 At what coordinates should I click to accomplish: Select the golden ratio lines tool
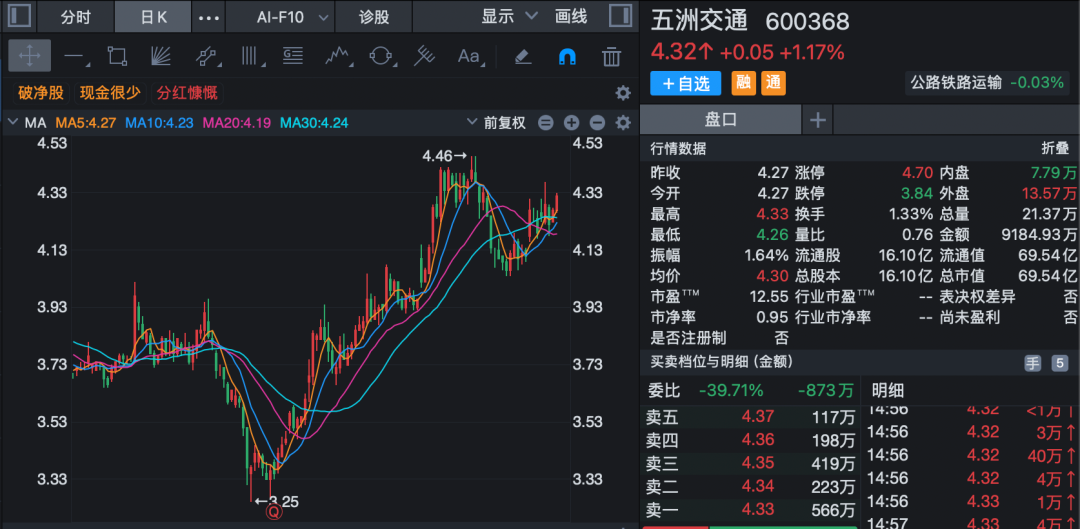[x=293, y=56]
